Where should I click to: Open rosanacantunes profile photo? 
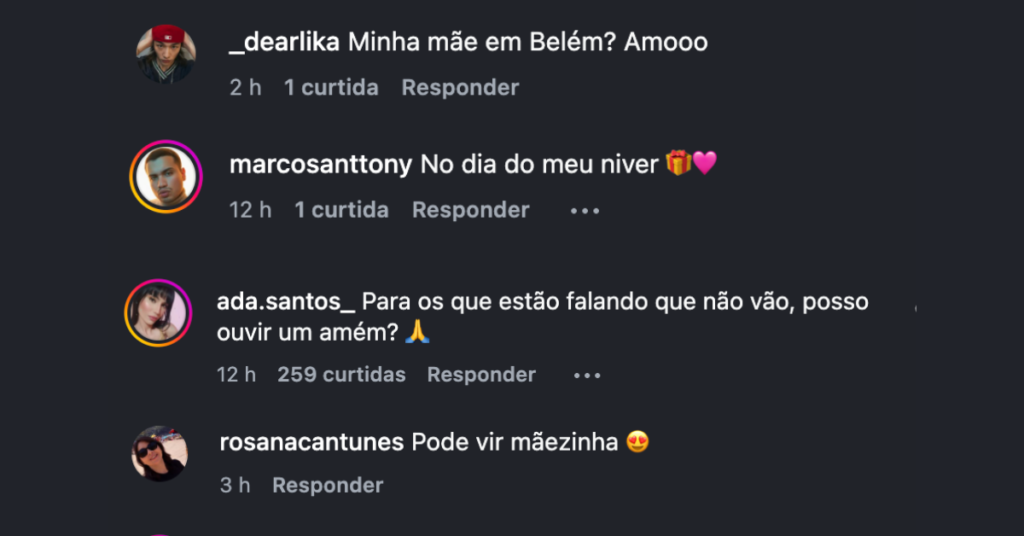click(160, 453)
